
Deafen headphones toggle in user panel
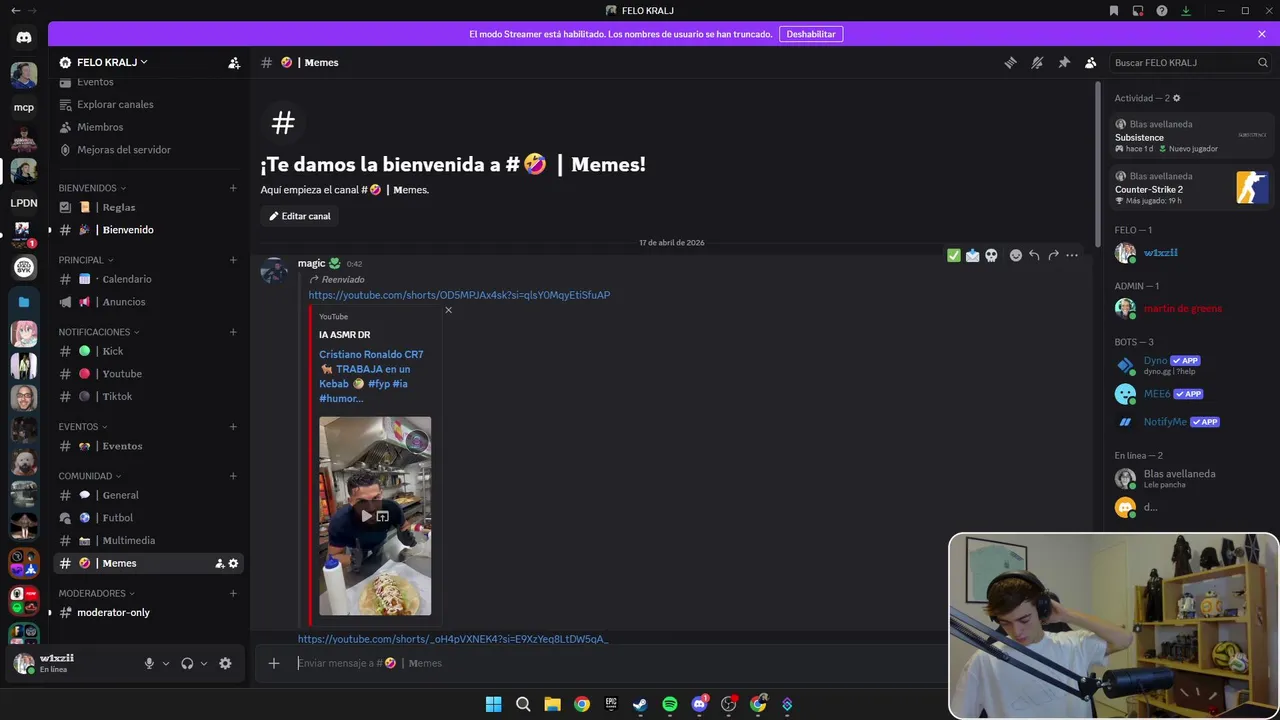tap(187, 663)
